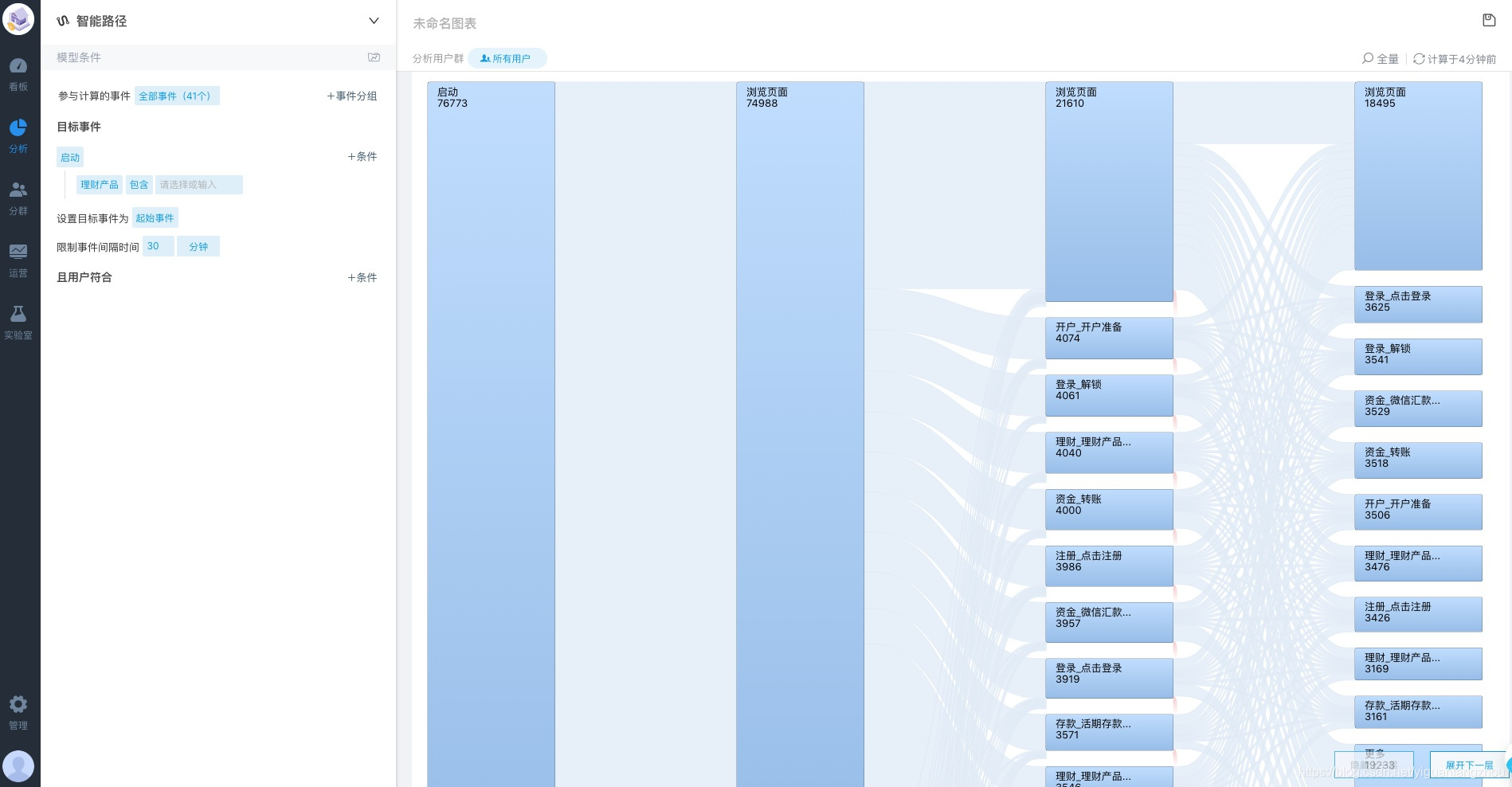This screenshot has width=1512, height=787.
Task: Add condition next to 目标事件
Action: tap(362, 156)
